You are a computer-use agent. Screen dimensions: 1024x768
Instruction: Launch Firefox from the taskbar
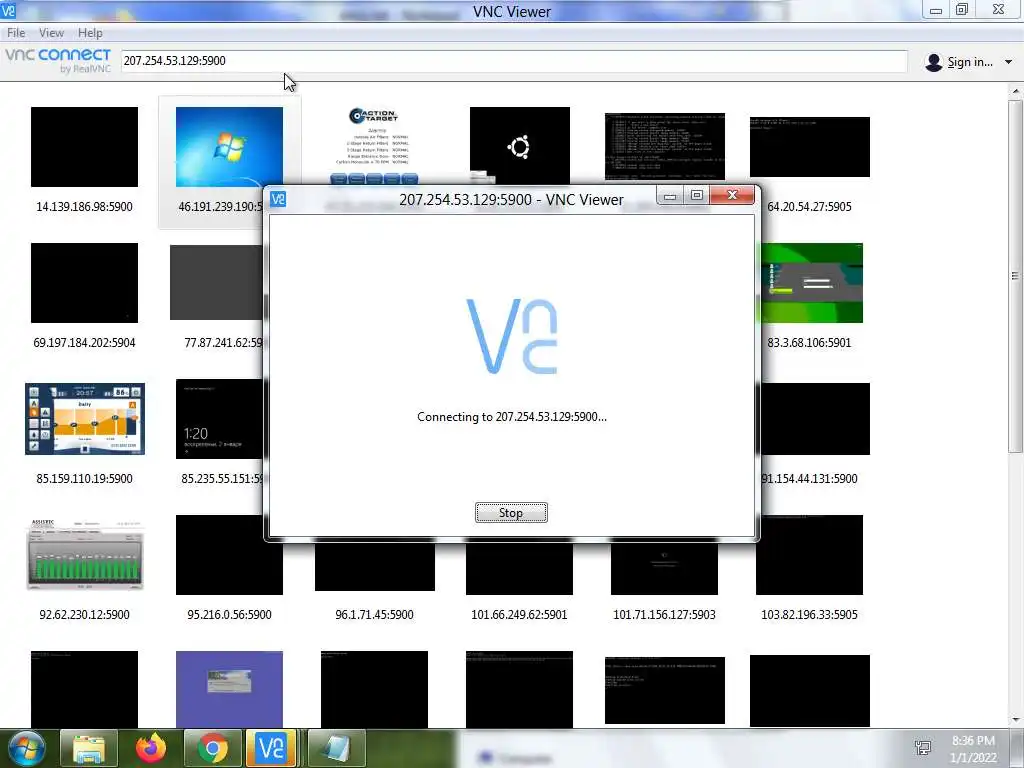(151, 748)
